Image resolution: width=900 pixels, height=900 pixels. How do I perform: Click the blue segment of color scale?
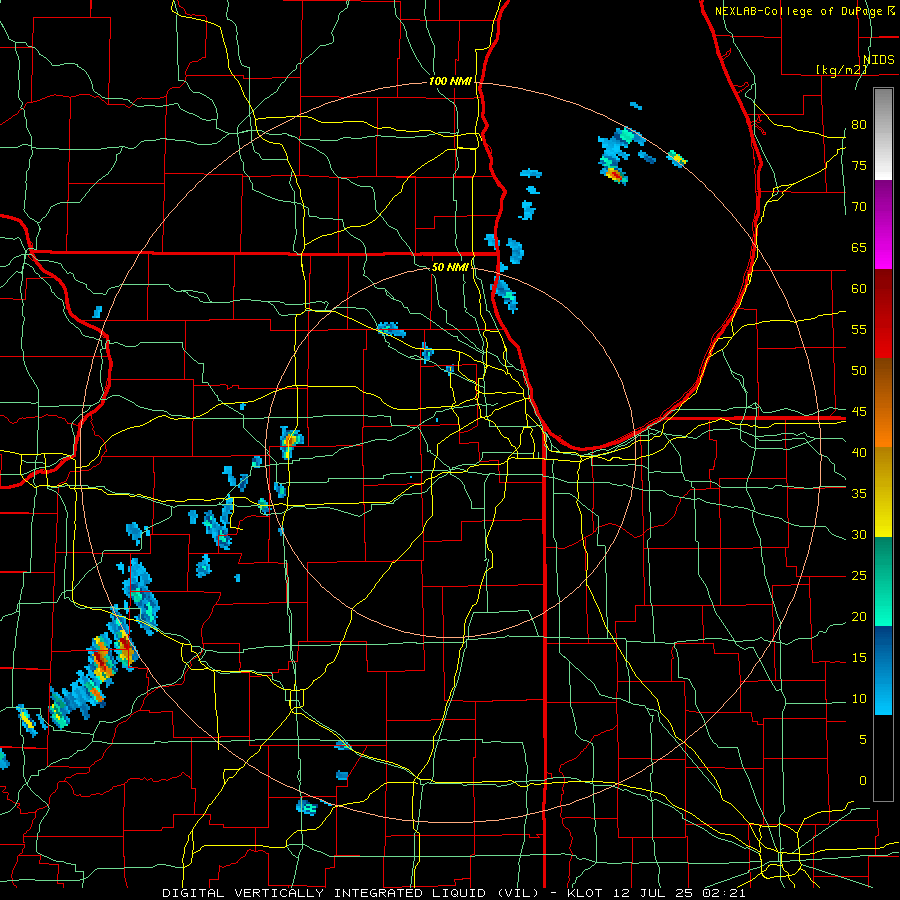click(883, 670)
